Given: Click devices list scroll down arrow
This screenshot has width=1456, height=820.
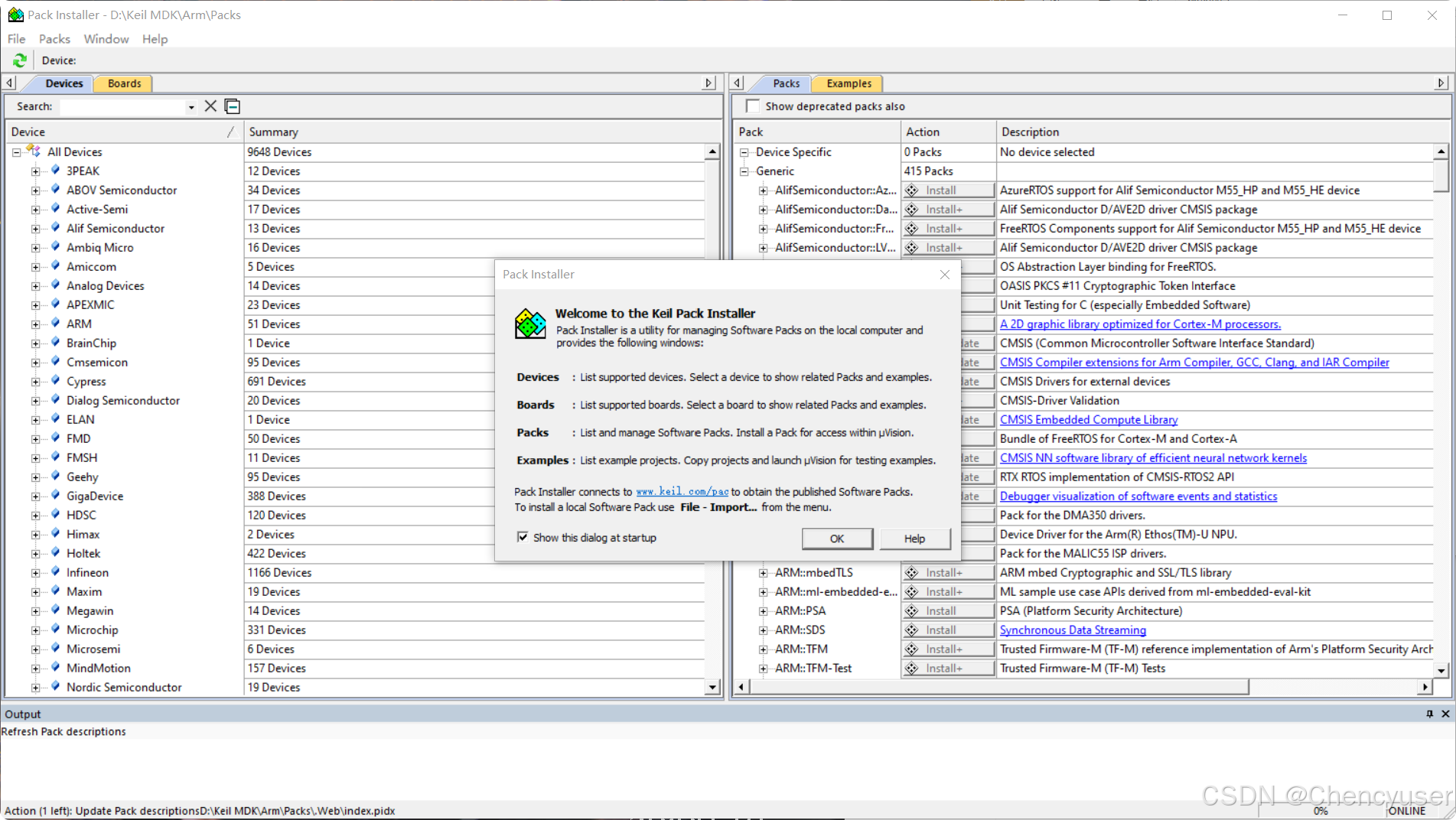Looking at the screenshot, I should point(712,687).
